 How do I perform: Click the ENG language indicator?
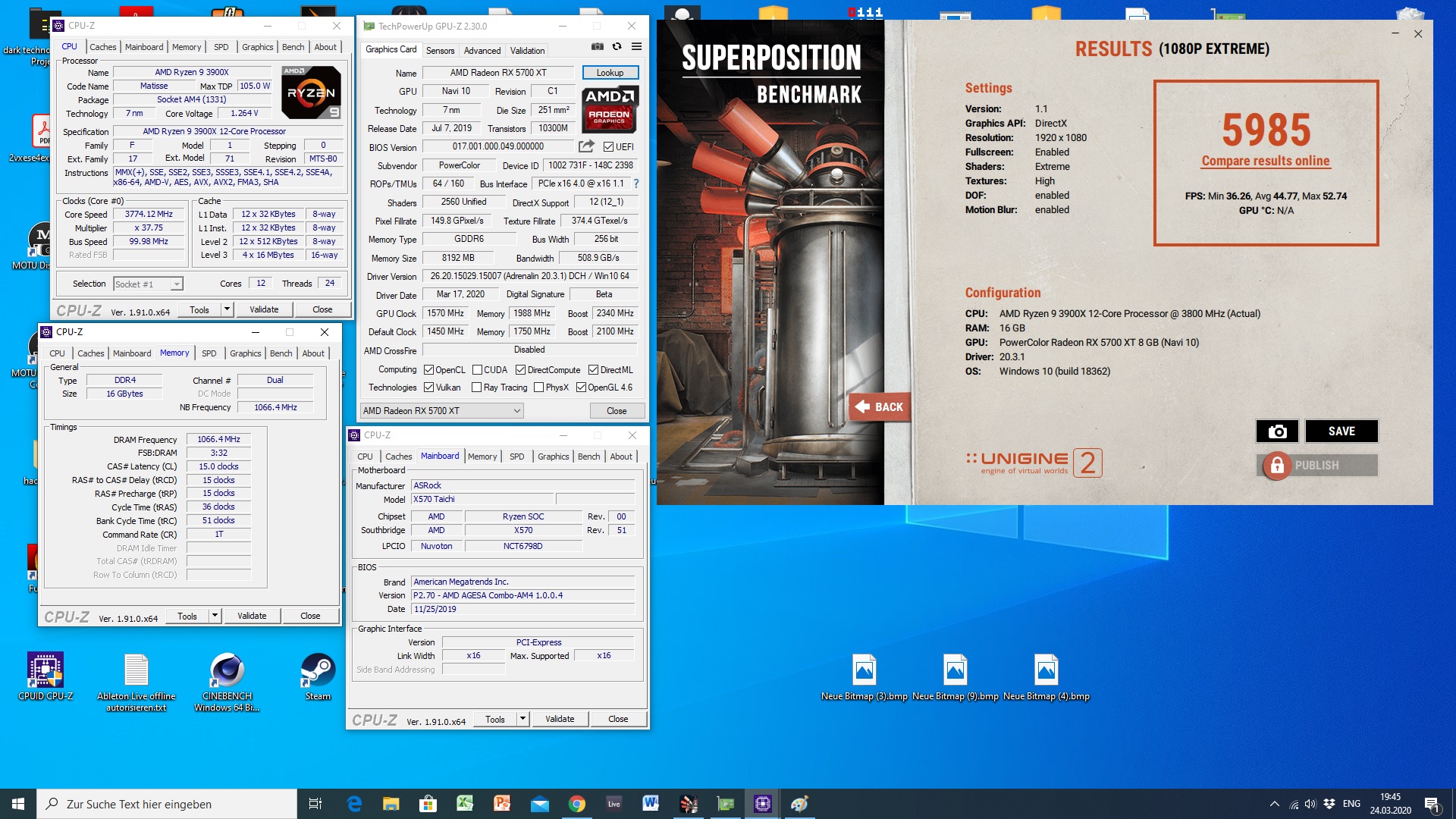1351,804
